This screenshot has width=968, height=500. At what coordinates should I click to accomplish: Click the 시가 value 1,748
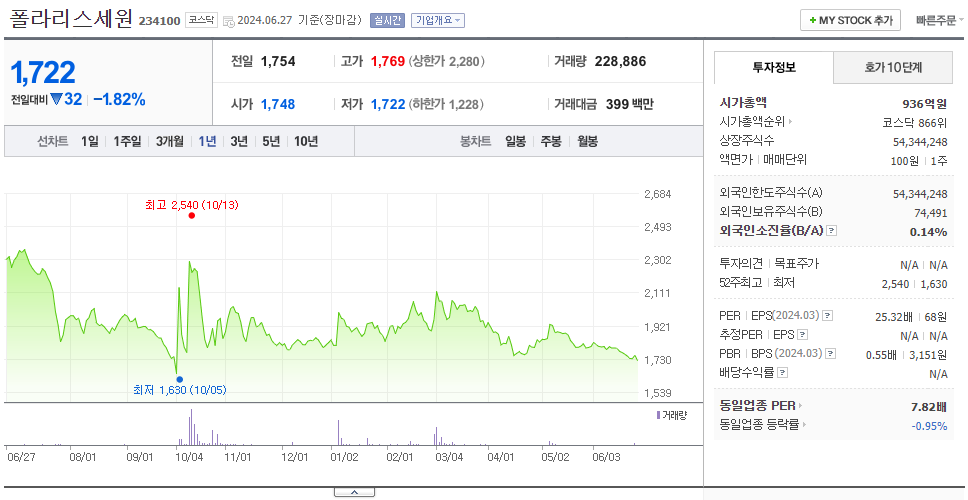(278, 104)
